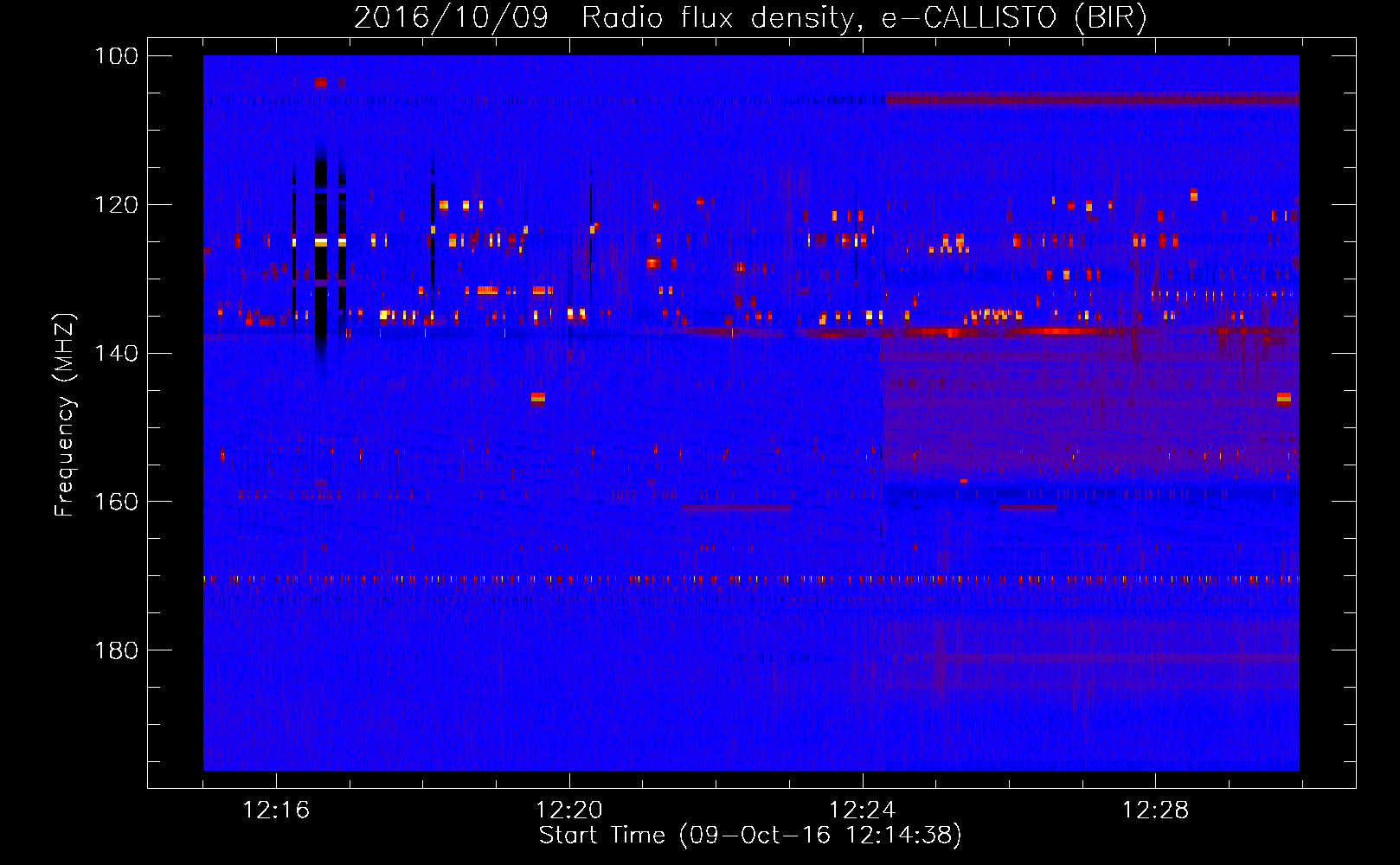Click the "12:28" time tick label

tap(1156, 811)
